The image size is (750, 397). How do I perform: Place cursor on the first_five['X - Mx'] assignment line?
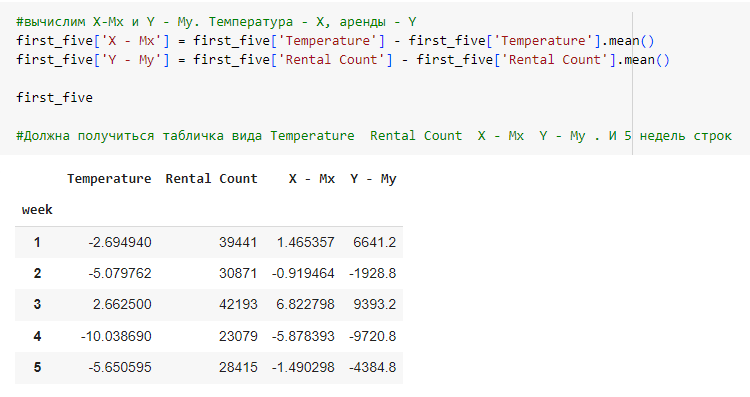(335, 41)
